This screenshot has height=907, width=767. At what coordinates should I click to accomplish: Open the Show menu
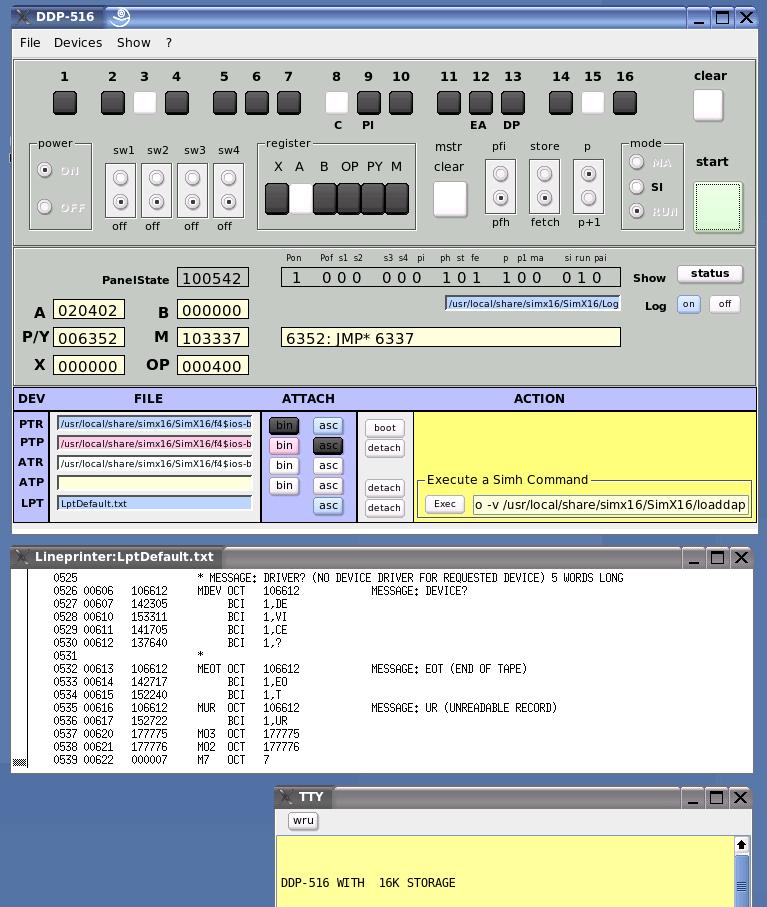point(134,43)
